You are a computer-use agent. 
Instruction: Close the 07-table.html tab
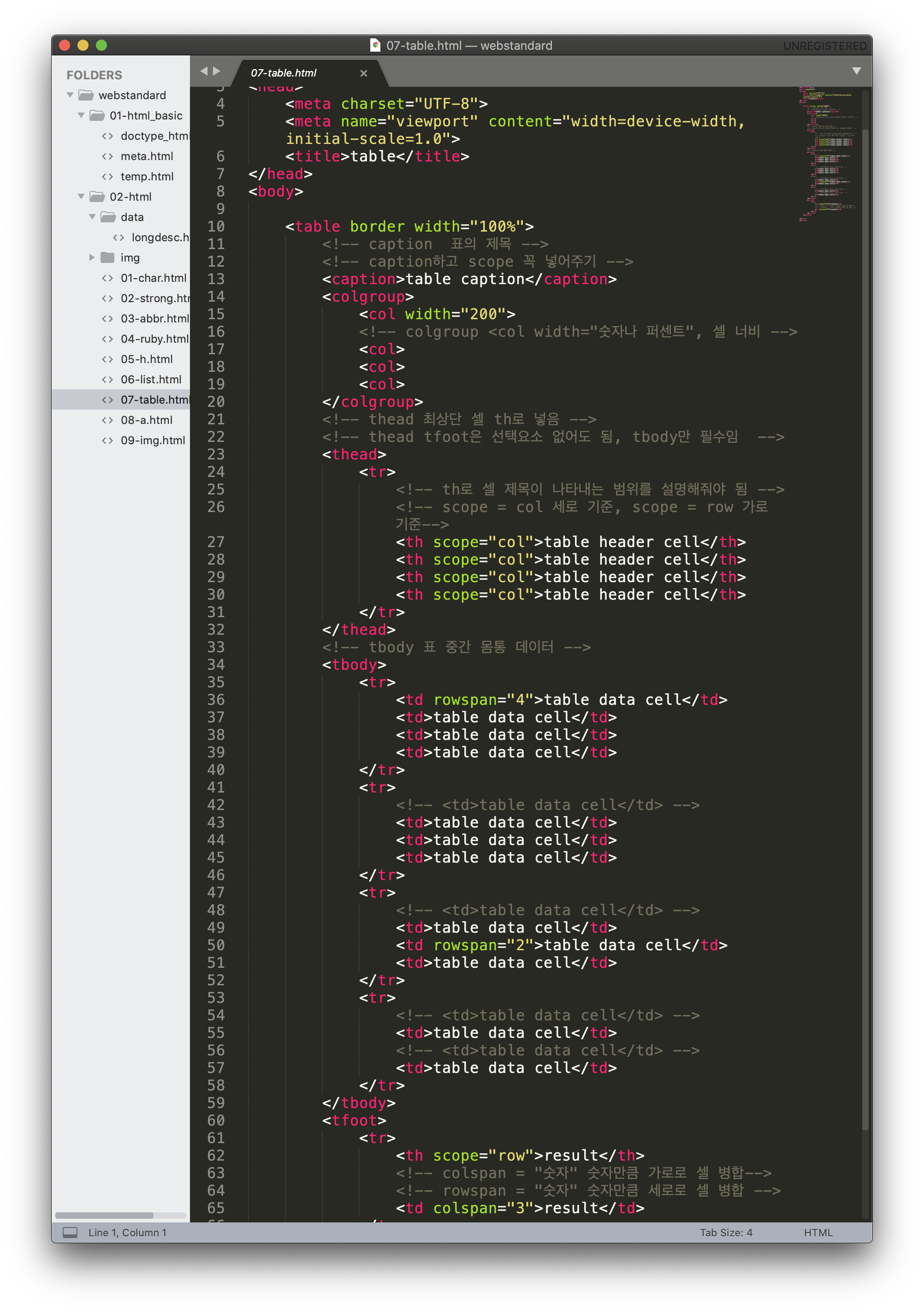click(363, 73)
